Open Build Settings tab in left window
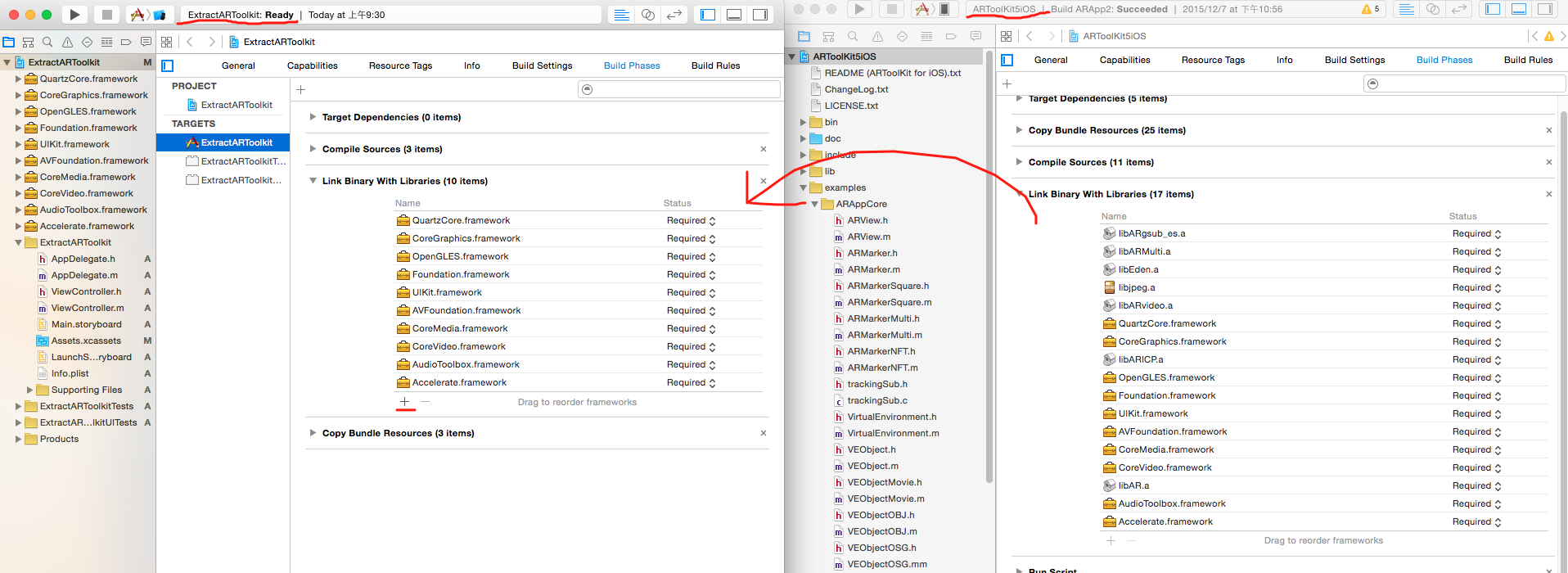 coord(542,65)
